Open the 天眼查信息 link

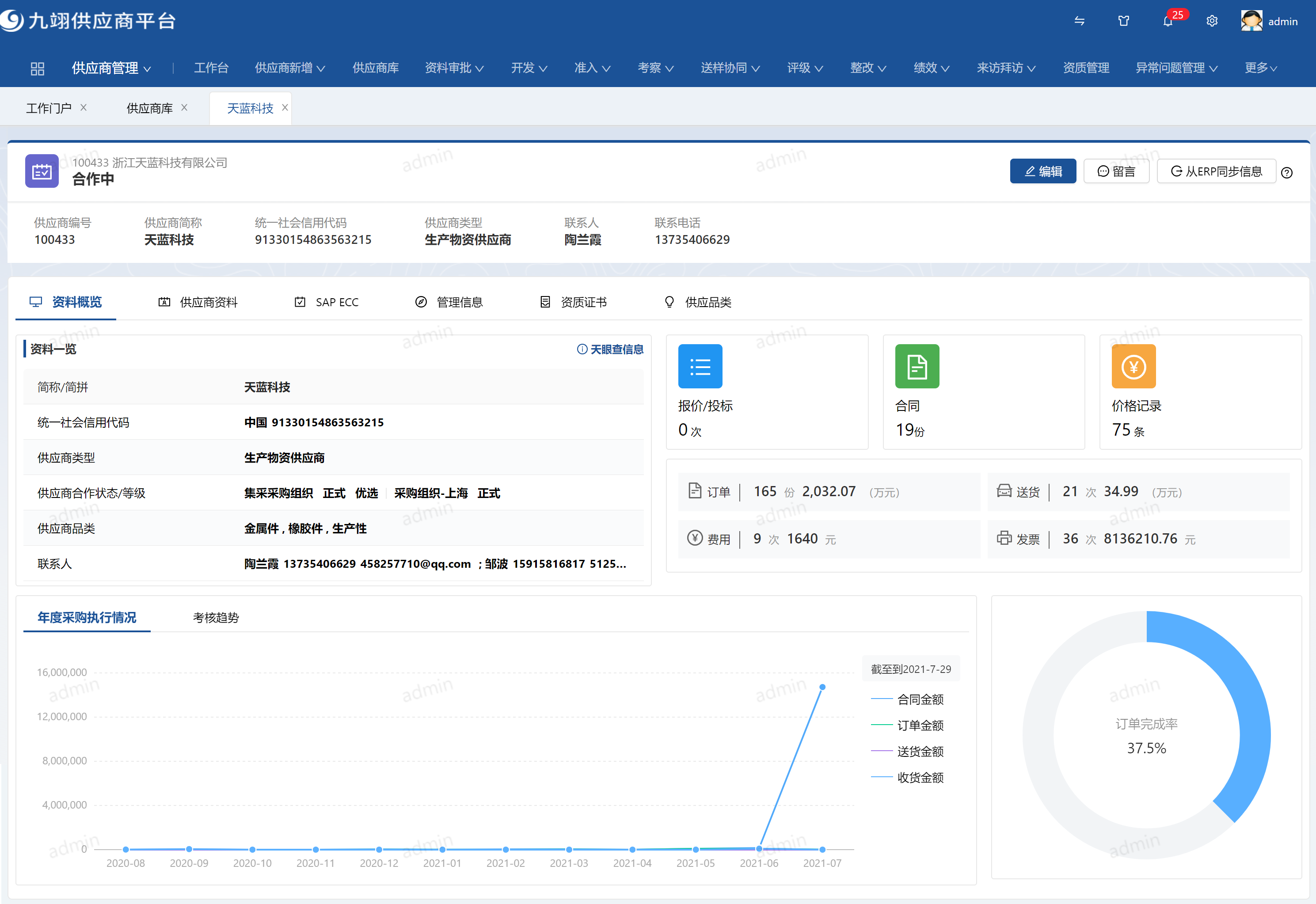point(610,349)
